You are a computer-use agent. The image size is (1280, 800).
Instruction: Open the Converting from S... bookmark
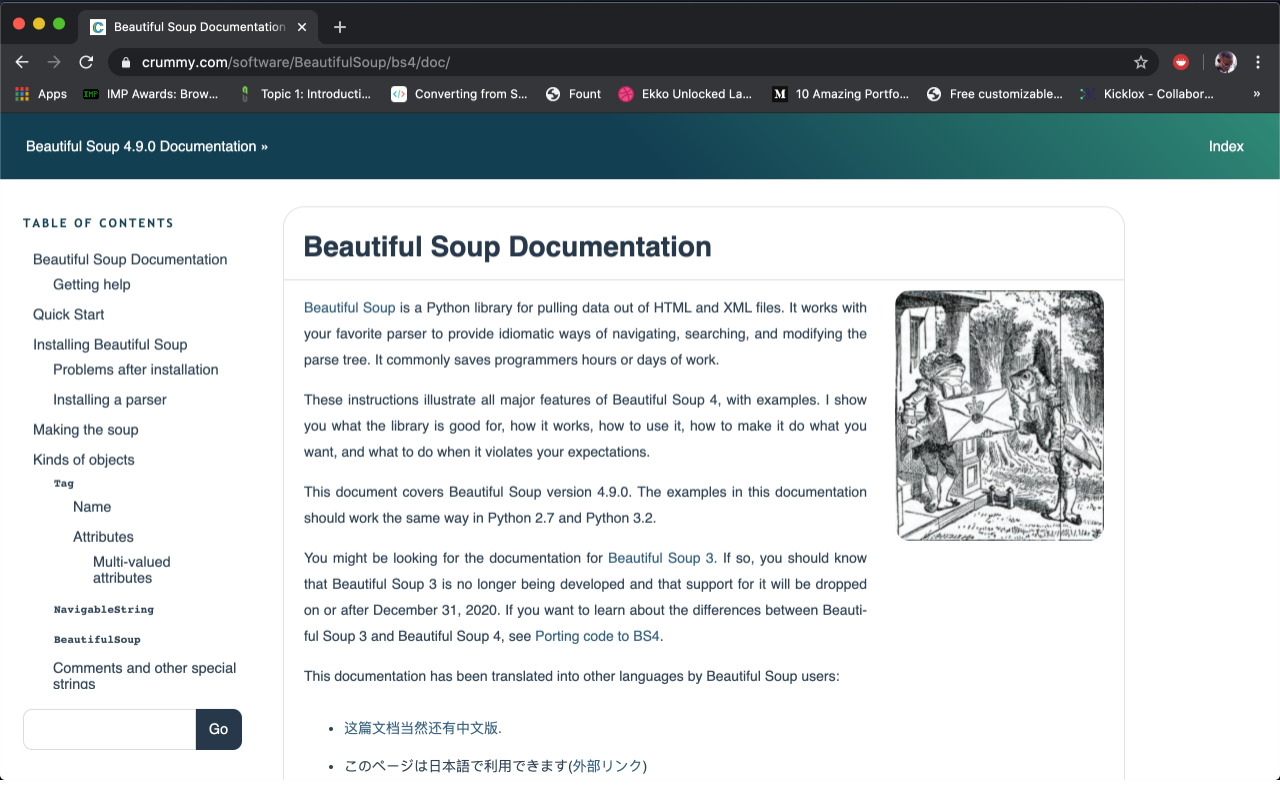pos(459,94)
